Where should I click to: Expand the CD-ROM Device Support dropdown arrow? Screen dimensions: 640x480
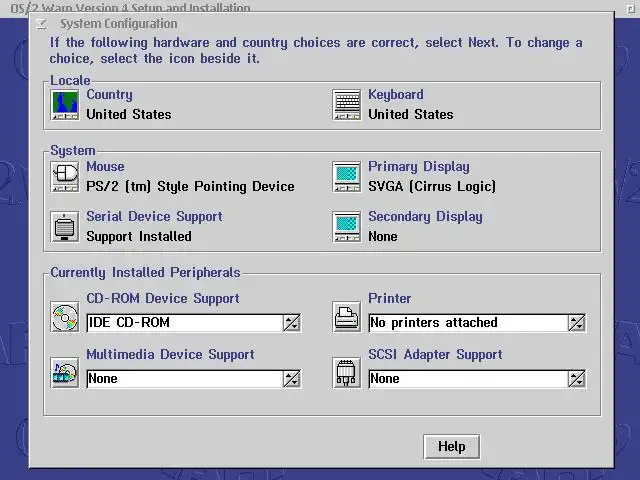(291, 323)
